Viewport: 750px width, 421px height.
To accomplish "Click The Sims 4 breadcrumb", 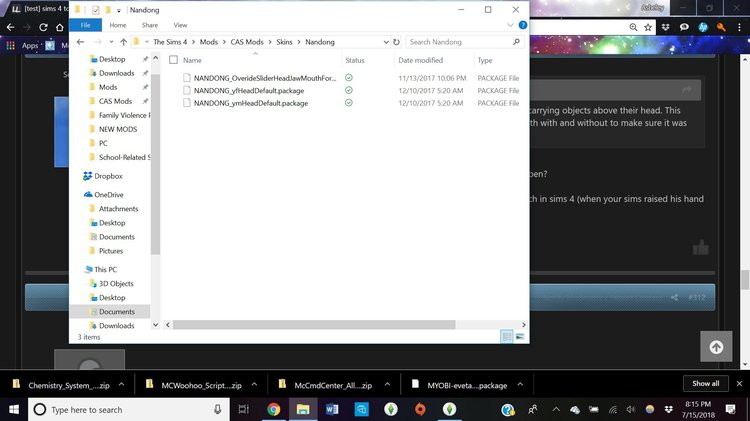I will pyautogui.click(x=170, y=42).
